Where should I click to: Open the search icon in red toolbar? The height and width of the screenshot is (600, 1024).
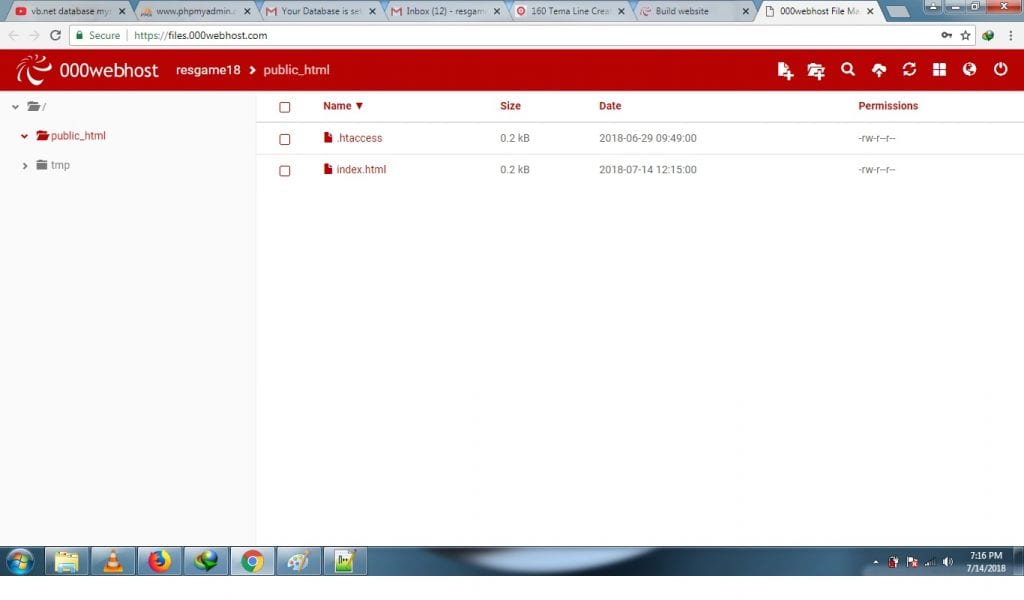(x=848, y=69)
